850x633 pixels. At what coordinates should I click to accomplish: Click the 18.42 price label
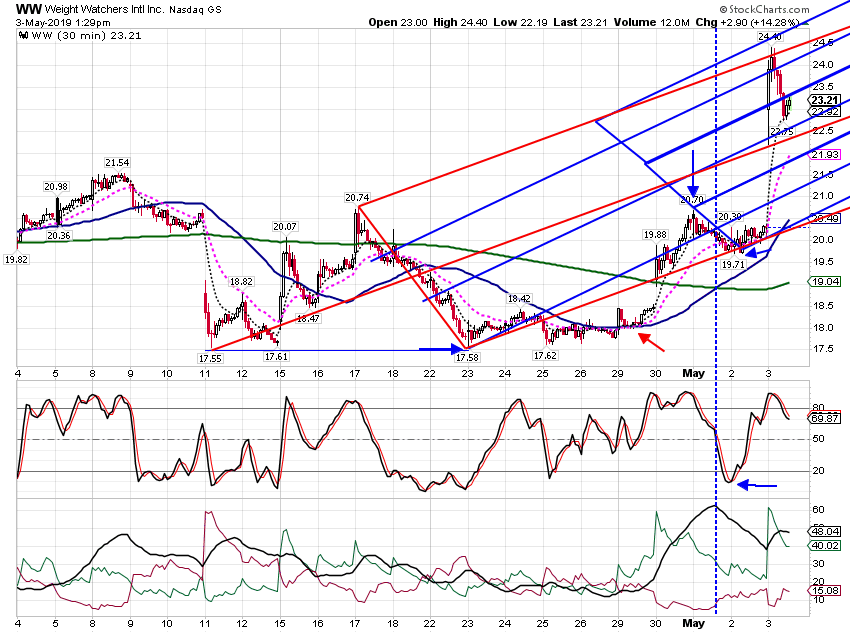point(519,299)
